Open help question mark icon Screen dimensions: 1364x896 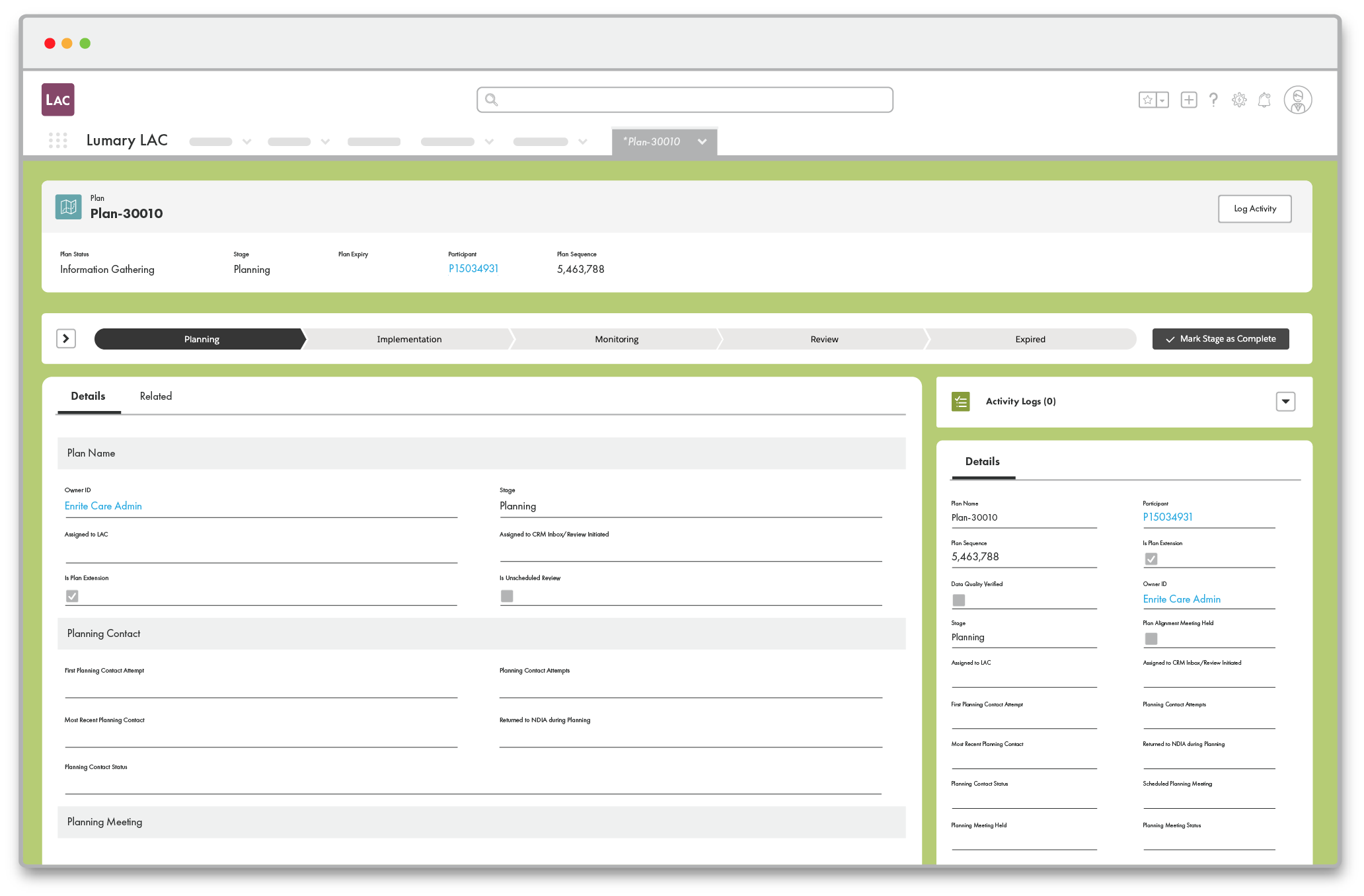[1213, 100]
